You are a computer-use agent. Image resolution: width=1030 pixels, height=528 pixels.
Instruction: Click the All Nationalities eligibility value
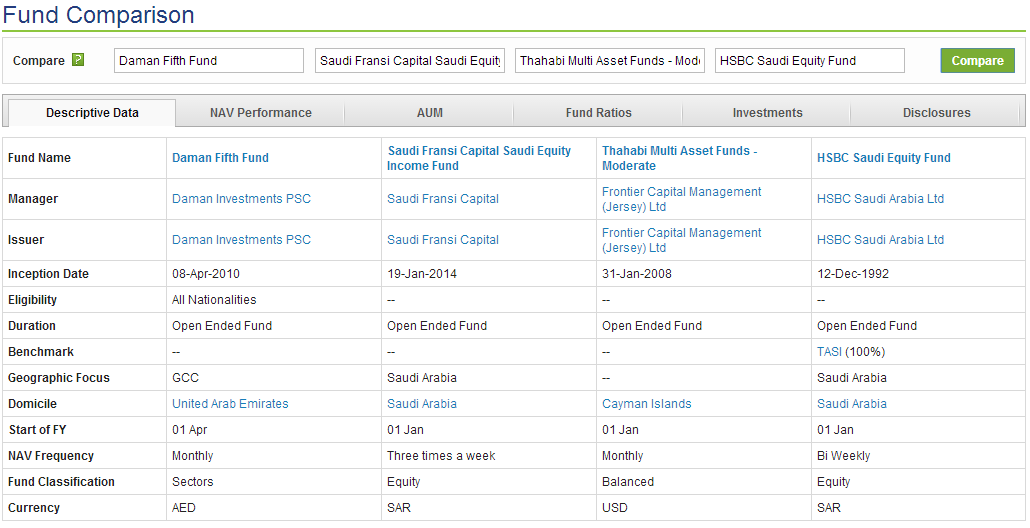coord(214,300)
